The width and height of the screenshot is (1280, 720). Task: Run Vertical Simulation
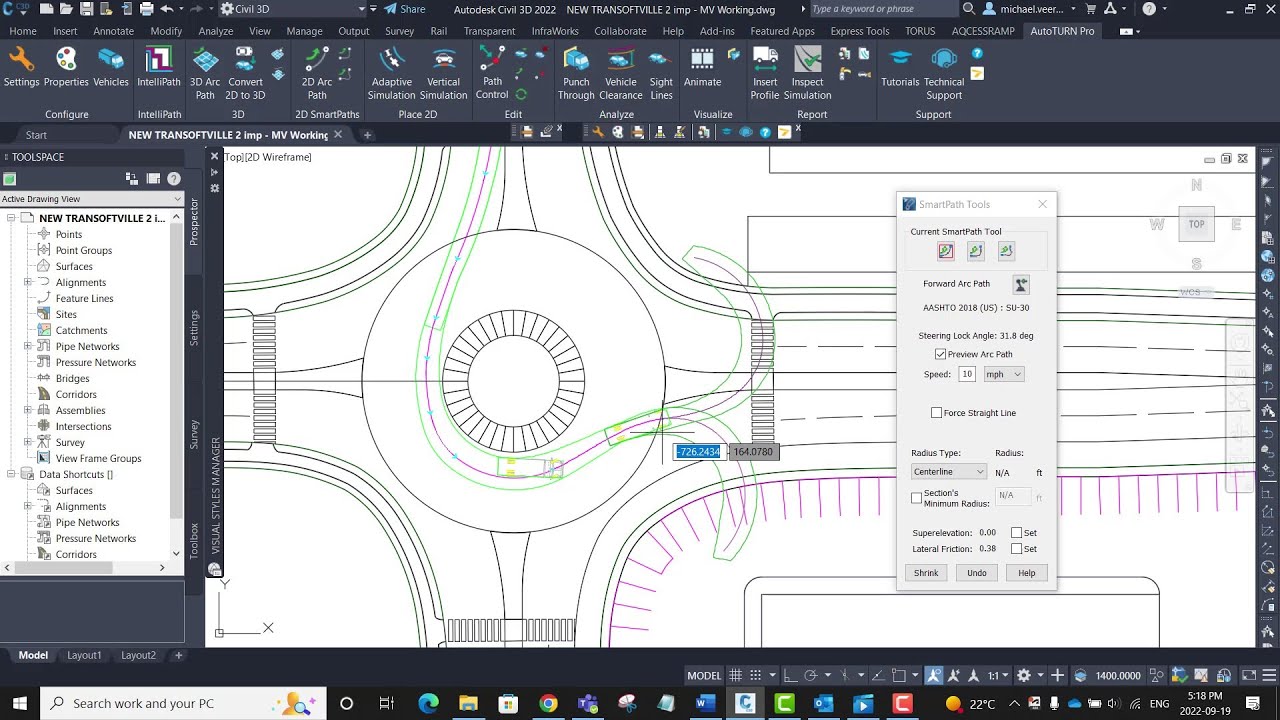444,74
